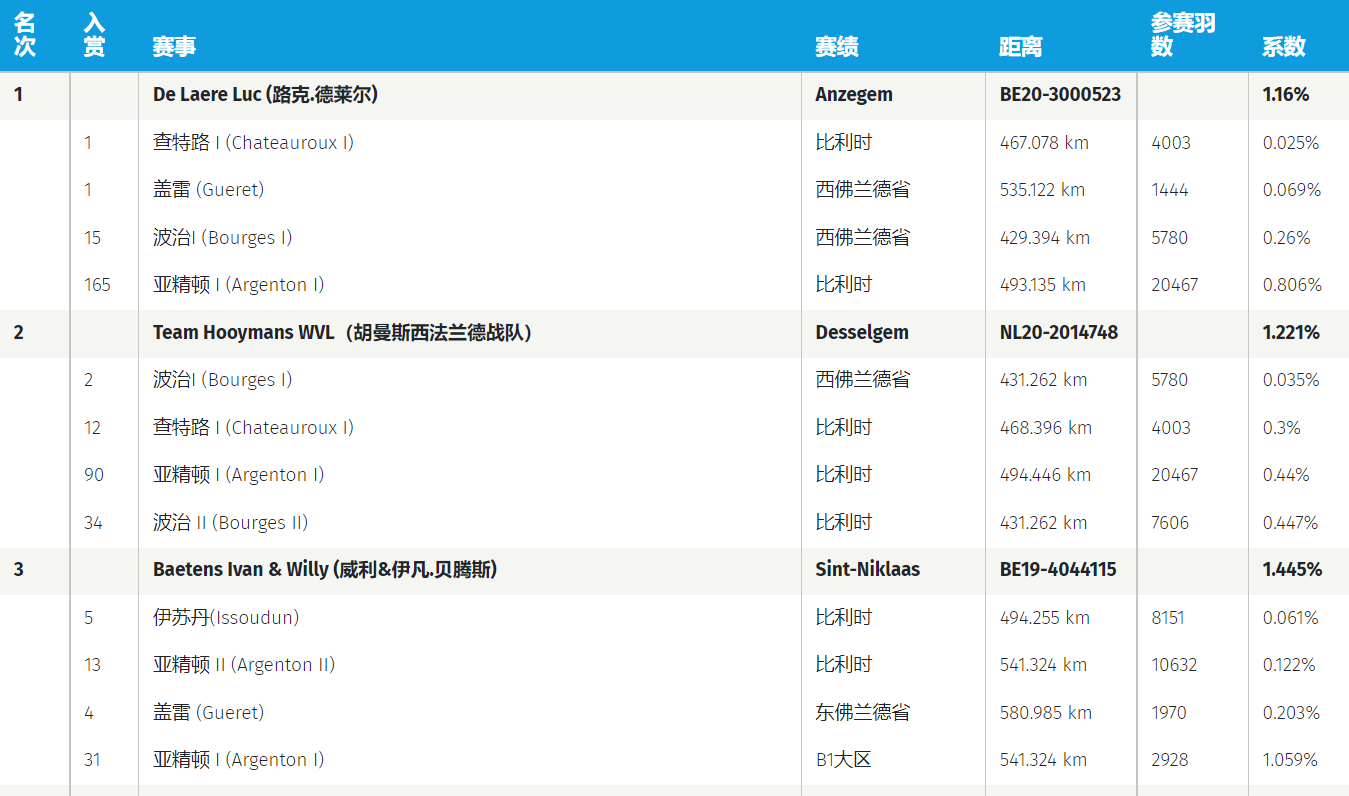
Task: Select the Desselgem location cell
Action: pos(861,333)
